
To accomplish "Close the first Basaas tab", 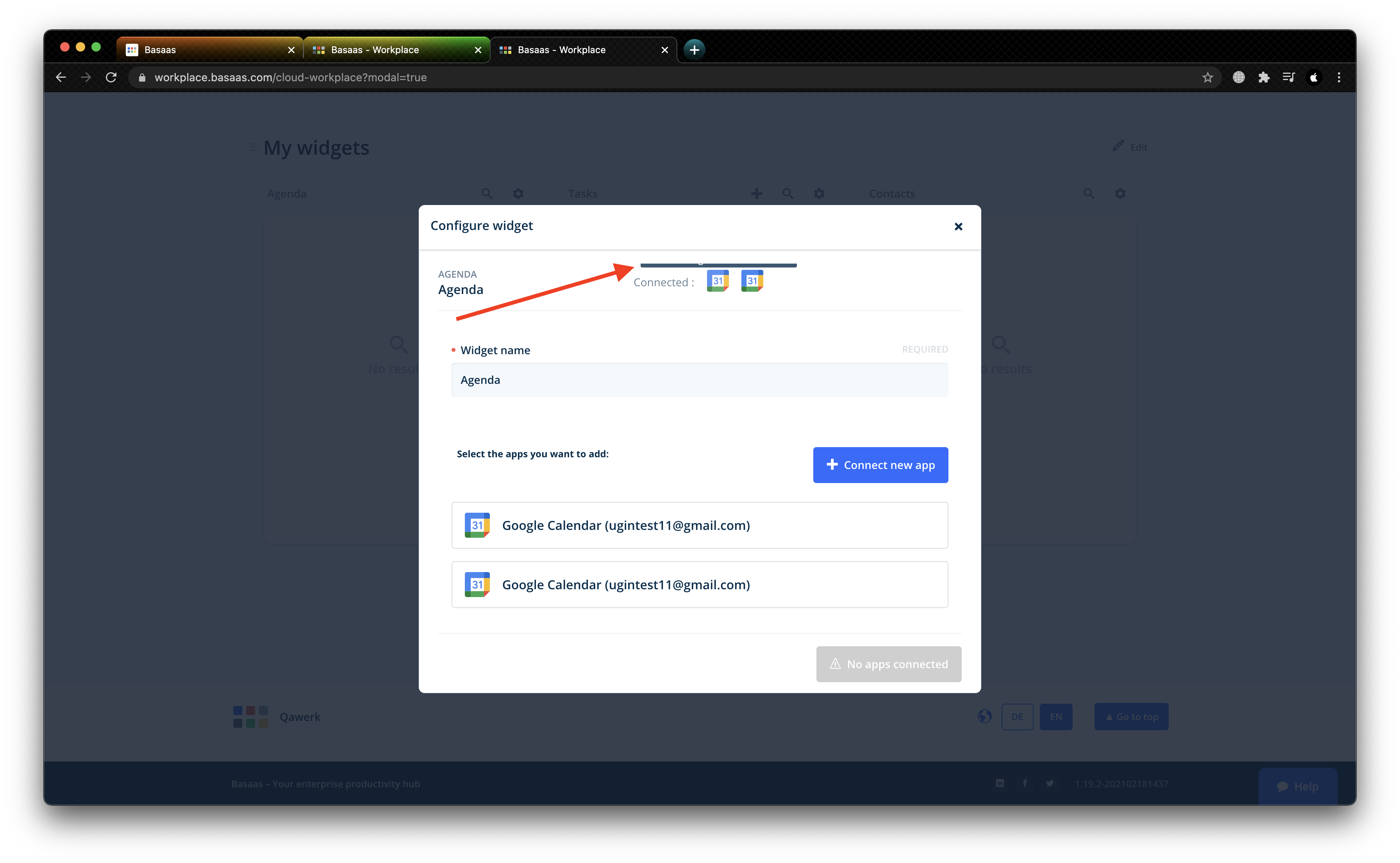I will pyautogui.click(x=291, y=50).
